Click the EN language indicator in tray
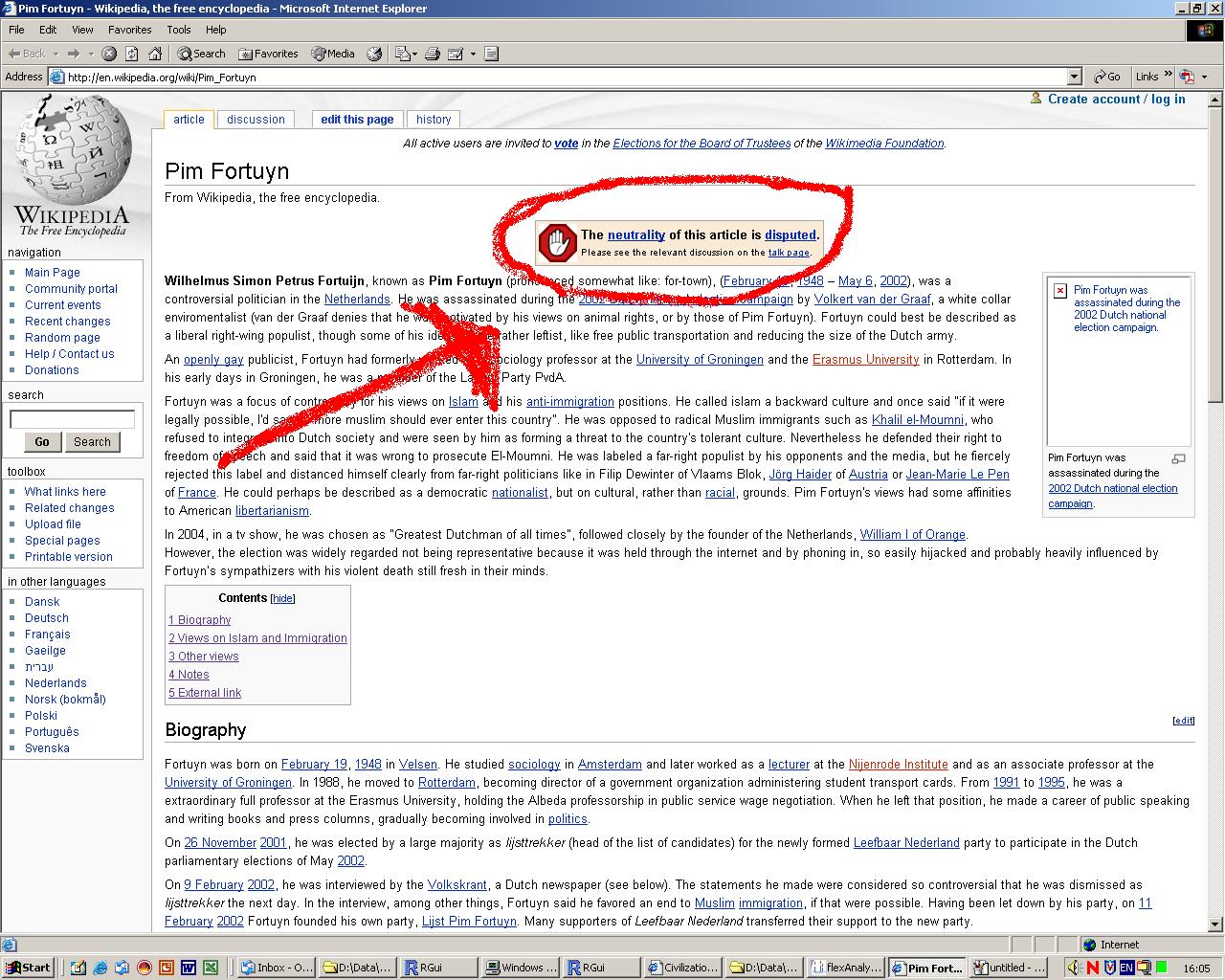1225x980 pixels. click(x=1126, y=968)
